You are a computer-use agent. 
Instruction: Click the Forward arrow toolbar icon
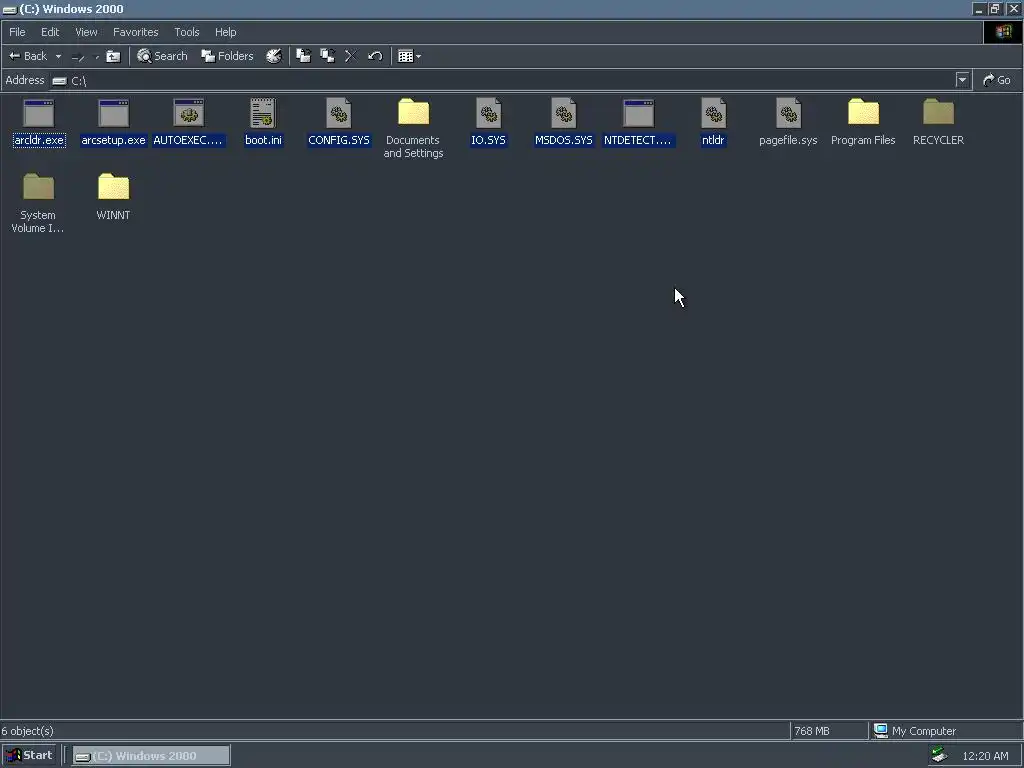[x=78, y=57]
